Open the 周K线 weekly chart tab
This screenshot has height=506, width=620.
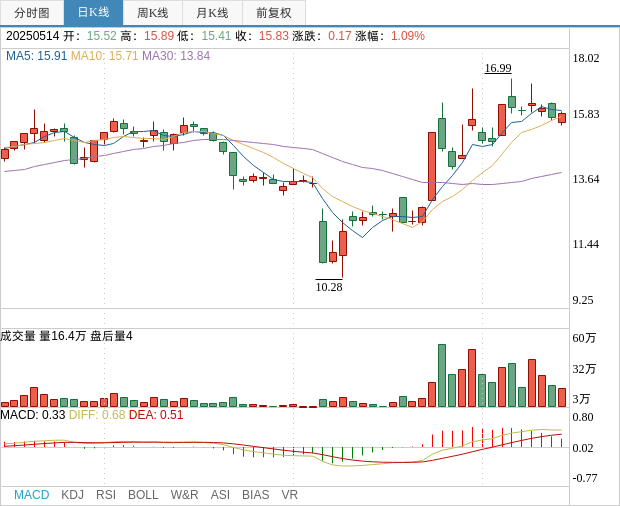pyautogui.click(x=153, y=13)
